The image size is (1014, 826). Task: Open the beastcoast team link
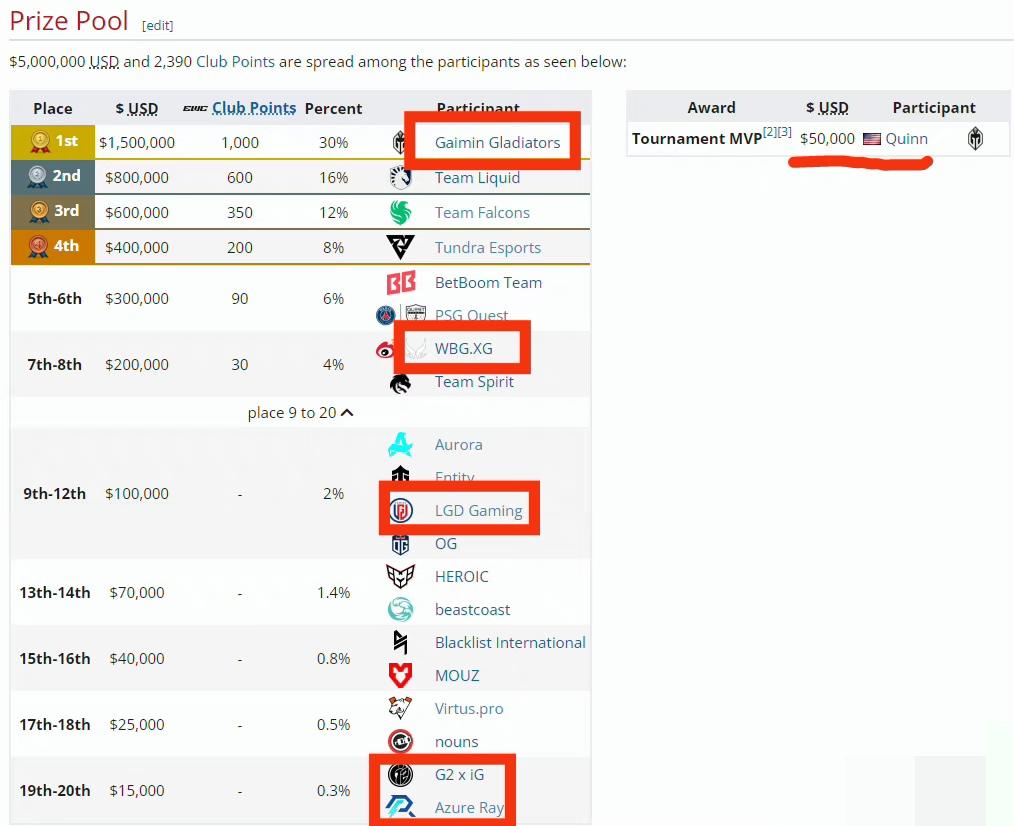473,610
